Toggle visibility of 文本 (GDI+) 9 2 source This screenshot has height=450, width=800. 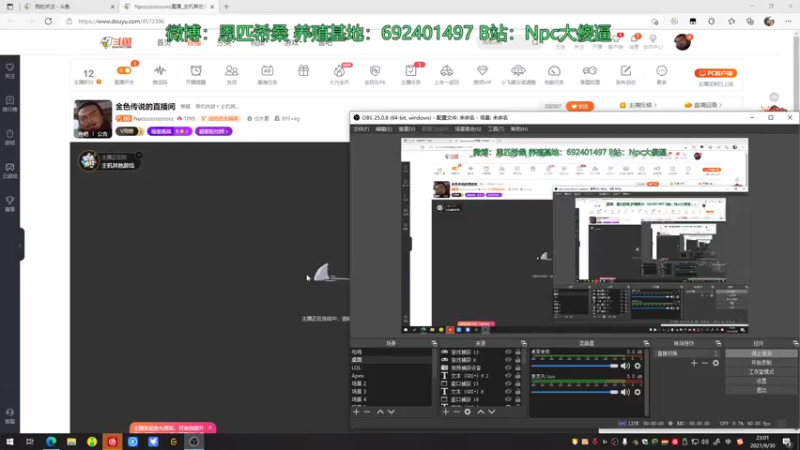tap(508, 376)
